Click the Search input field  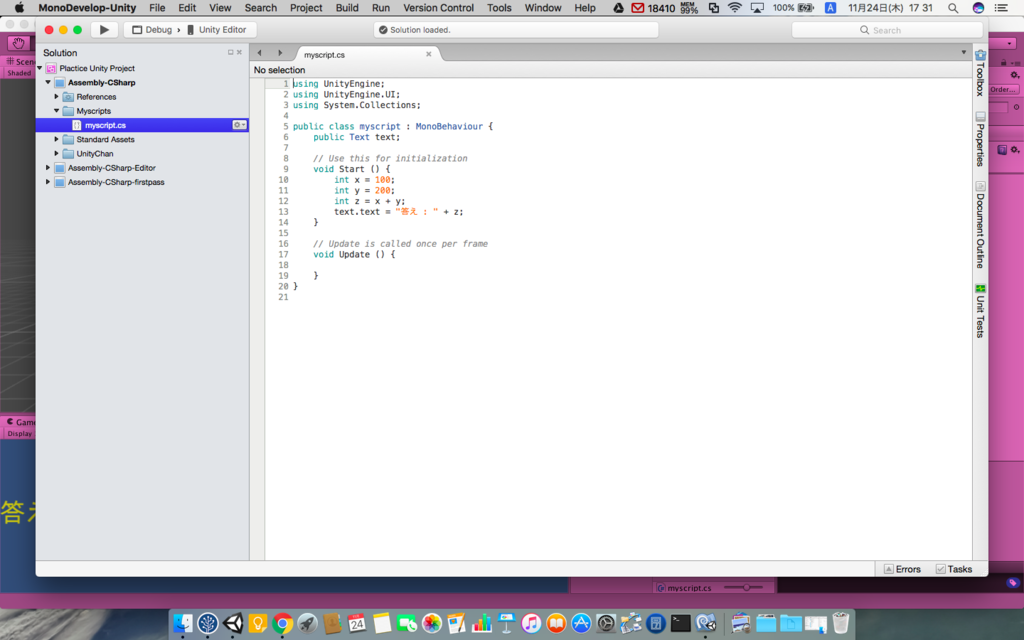pos(887,30)
